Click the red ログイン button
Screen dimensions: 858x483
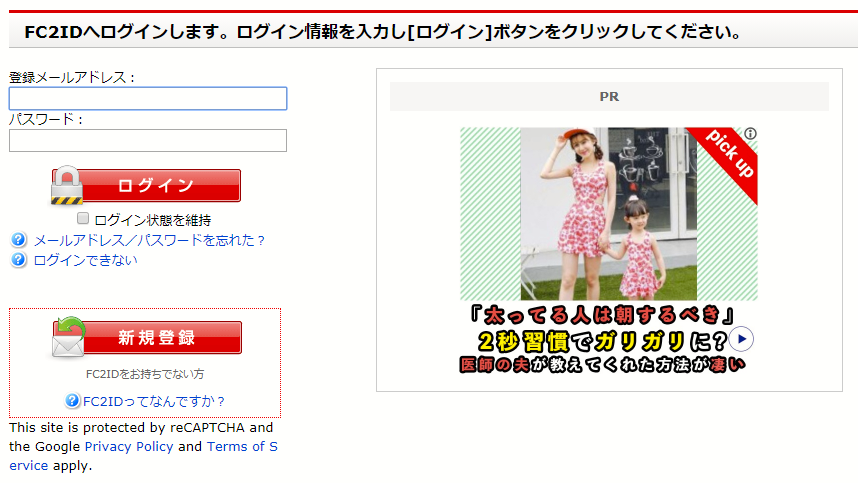click(x=146, y=185)
